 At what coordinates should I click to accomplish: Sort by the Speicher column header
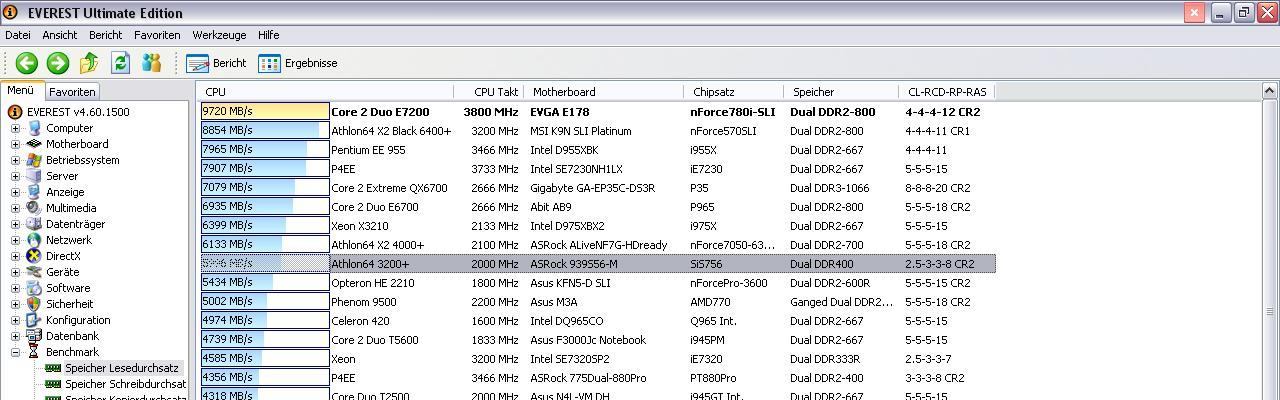click(x=840, y=92)
